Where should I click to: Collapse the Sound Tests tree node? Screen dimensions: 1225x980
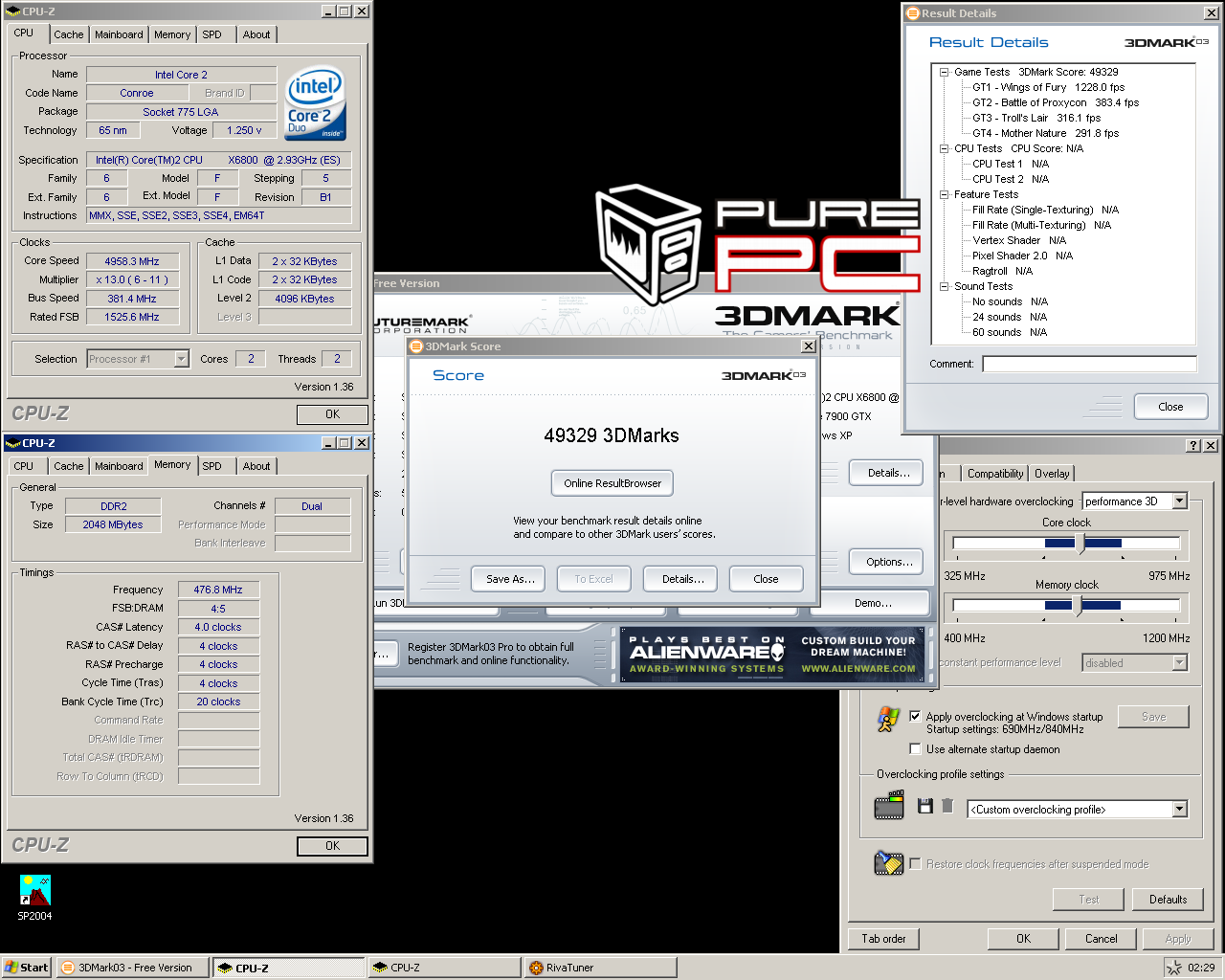coord(944,286)
